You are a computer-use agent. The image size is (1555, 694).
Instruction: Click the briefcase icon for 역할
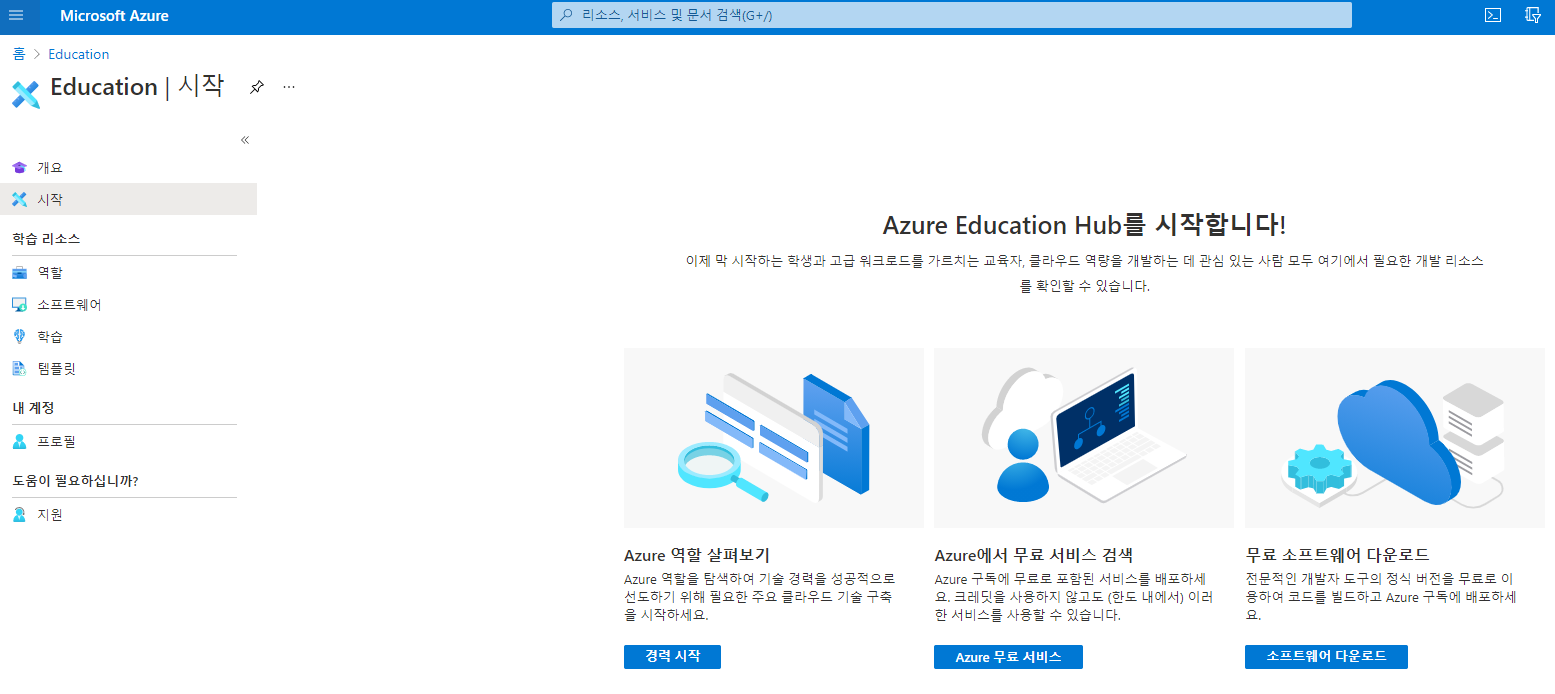[19, 273]
